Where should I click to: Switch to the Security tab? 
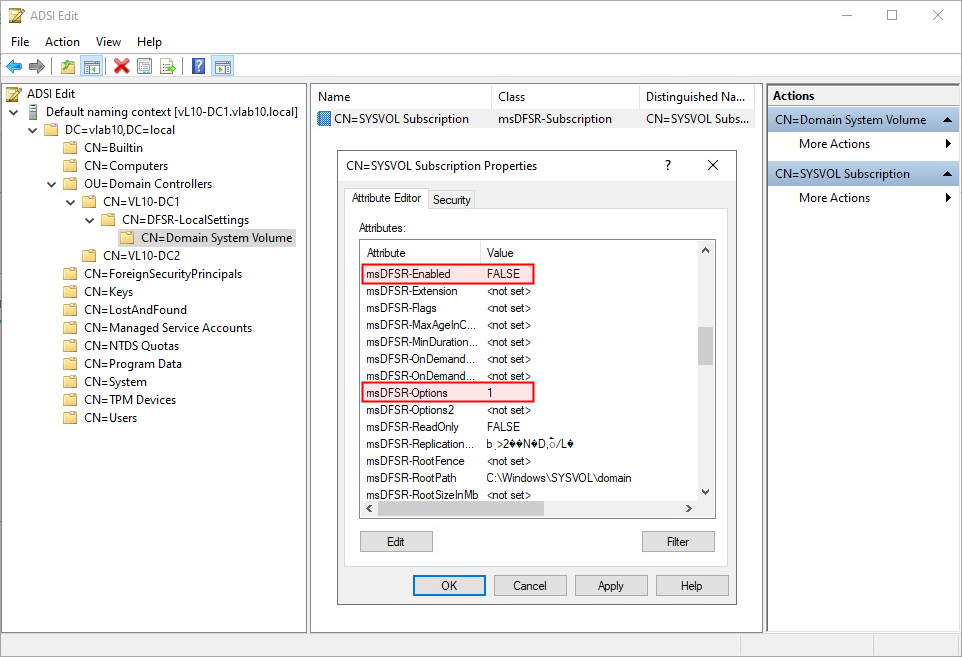(x=451, y=200)
